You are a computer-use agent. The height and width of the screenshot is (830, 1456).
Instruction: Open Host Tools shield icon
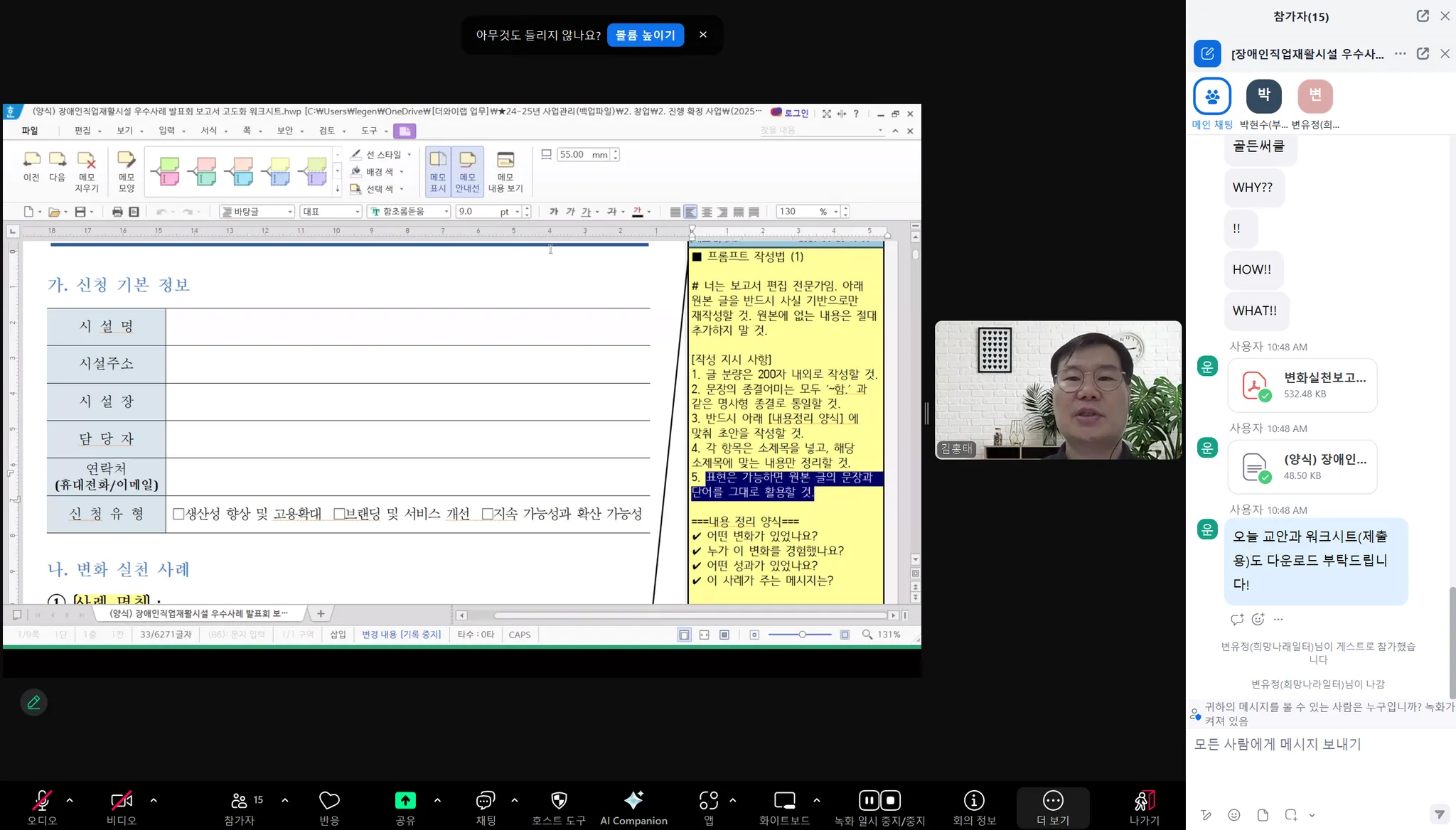click(559, 801)
